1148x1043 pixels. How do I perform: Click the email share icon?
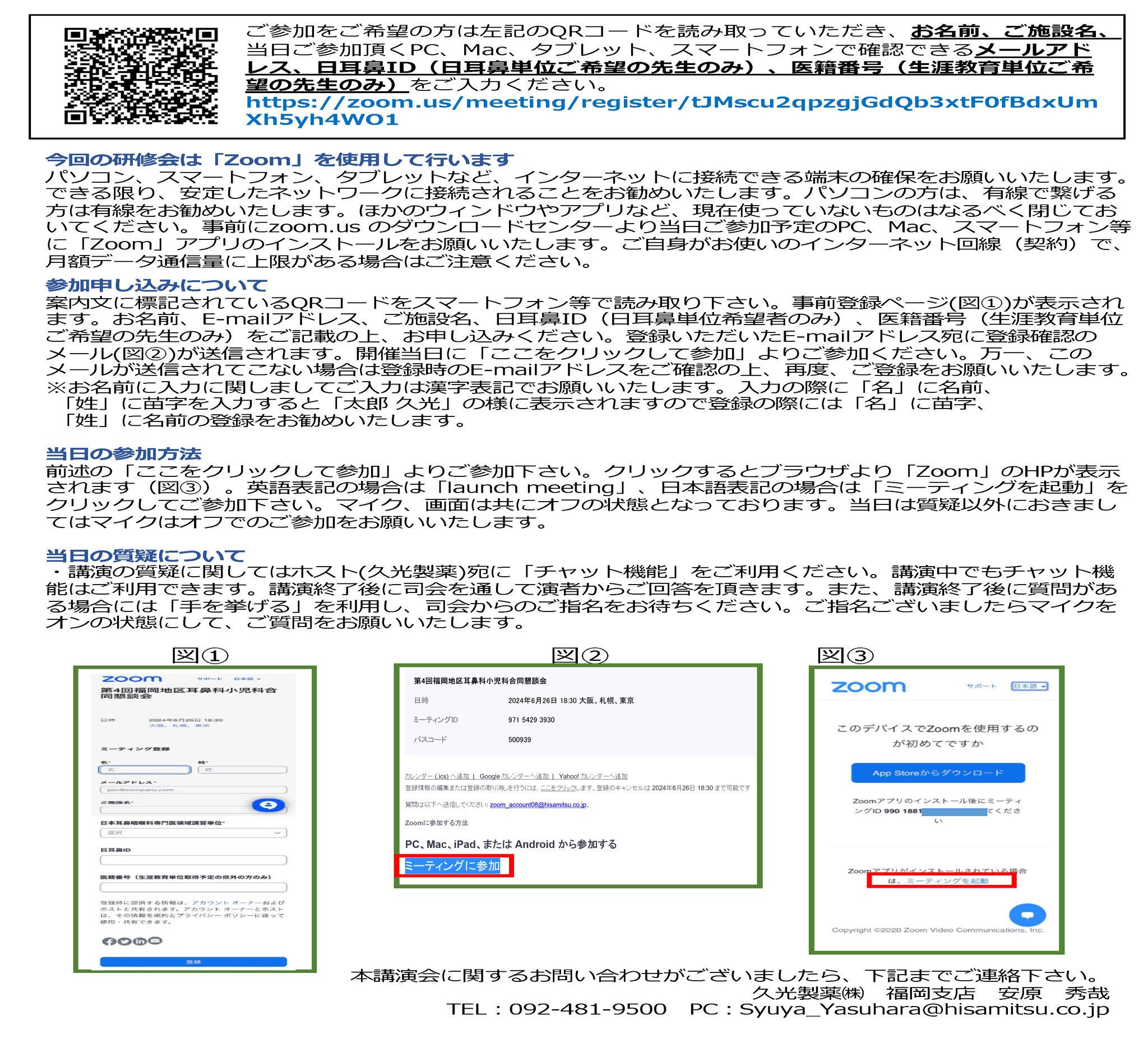pyautogui.click(x=155, y=941)
